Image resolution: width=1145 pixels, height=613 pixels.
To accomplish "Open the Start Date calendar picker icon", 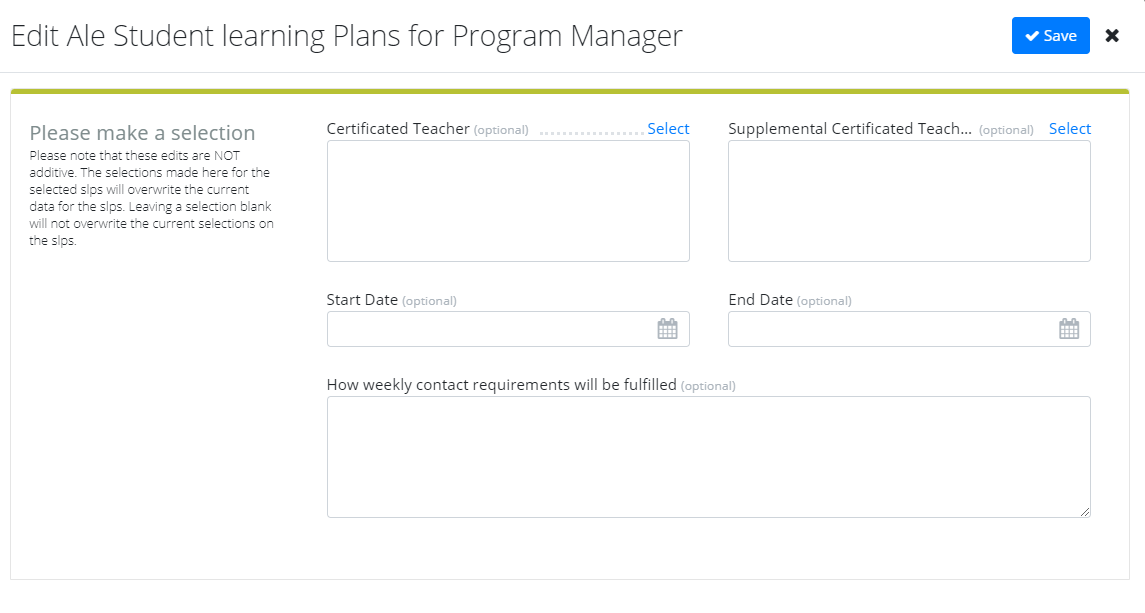I will pyautogui.click(x=667, y=329).
